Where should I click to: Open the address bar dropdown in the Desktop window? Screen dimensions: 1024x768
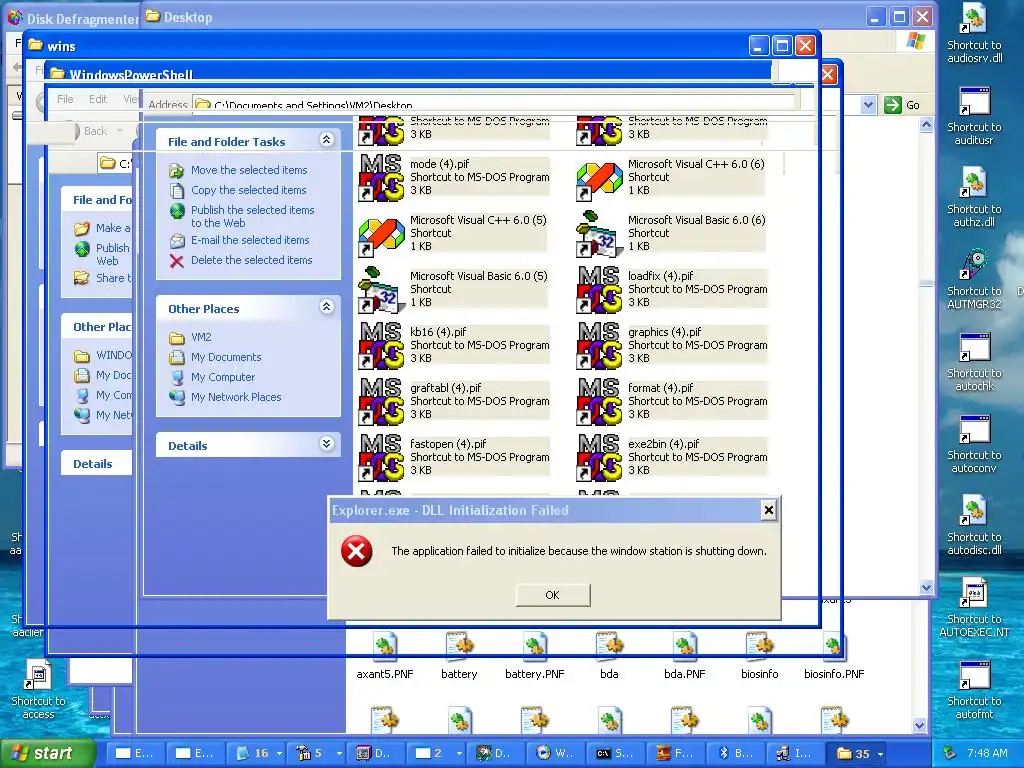coord(868,104)
